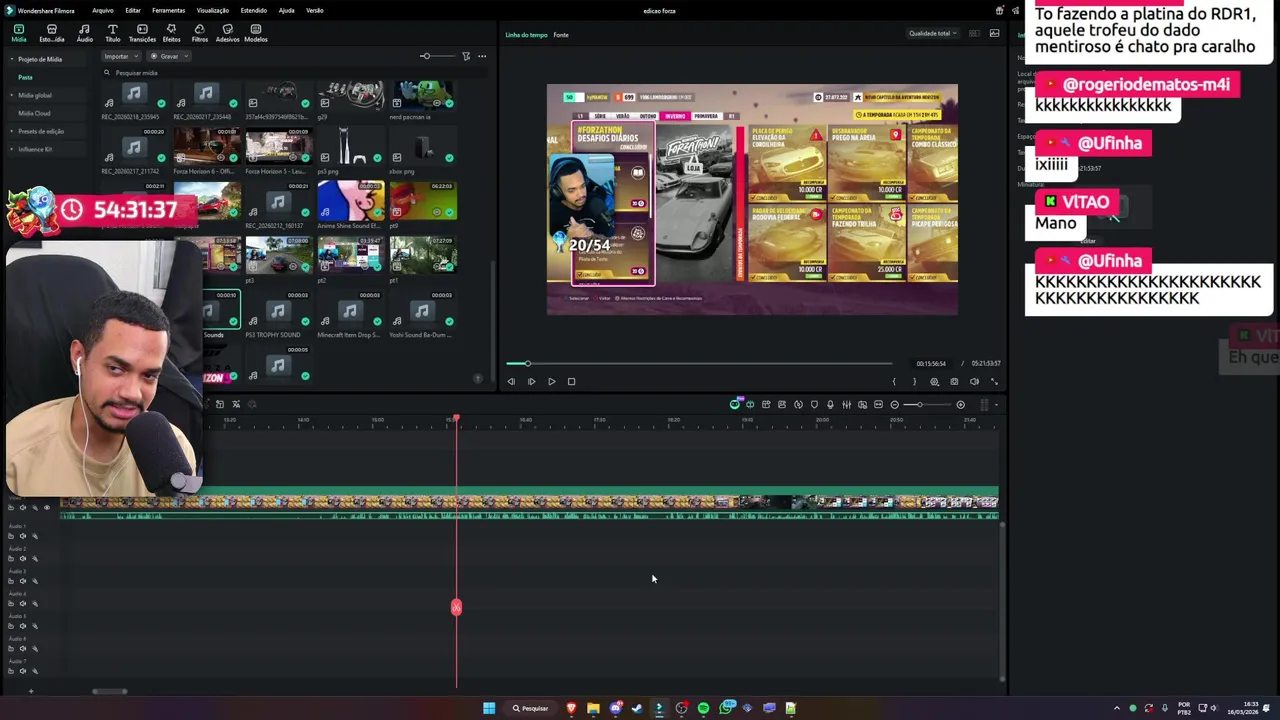Open the media panel more-options menu

point(482,56)
